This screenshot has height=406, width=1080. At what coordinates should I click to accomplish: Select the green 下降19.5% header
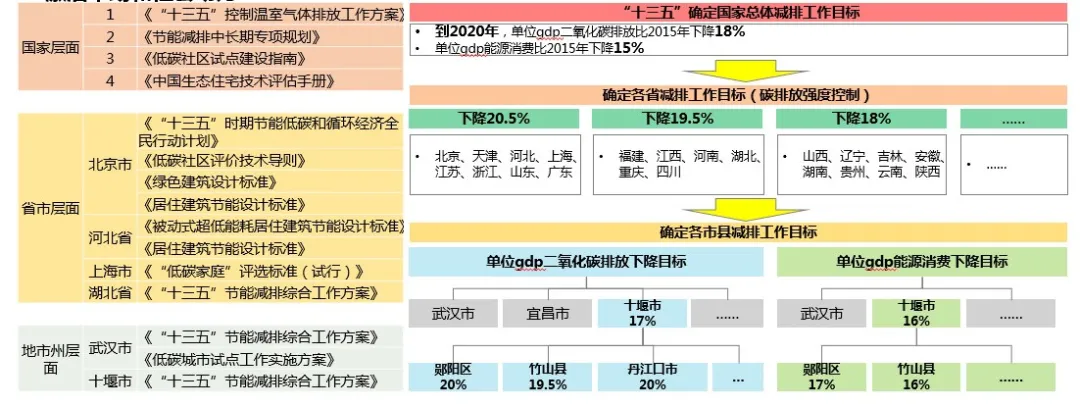click(x=677, y=119)
